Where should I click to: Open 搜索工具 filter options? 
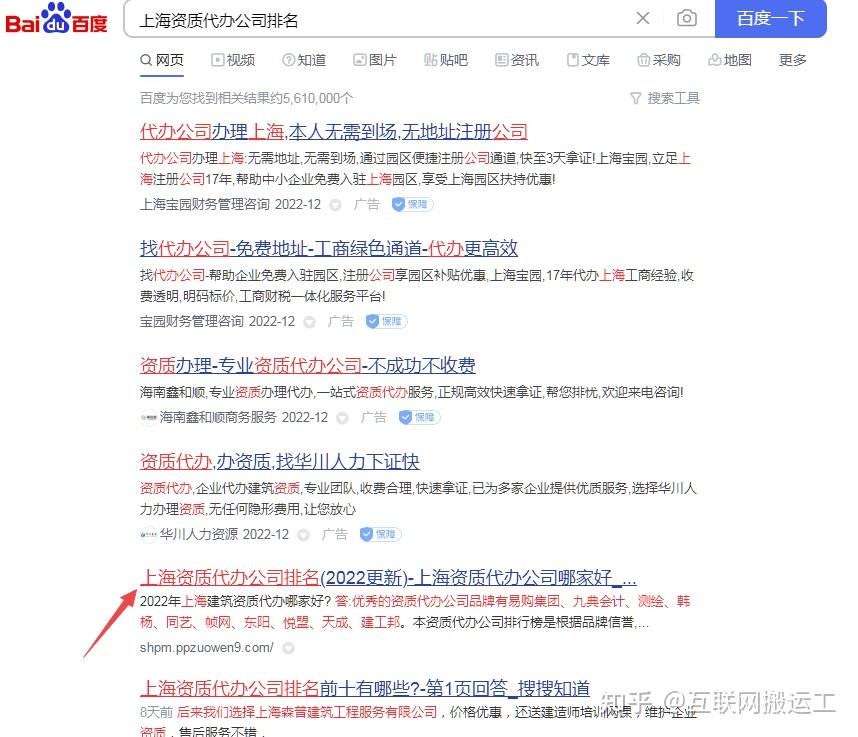[x=665, y=98]
